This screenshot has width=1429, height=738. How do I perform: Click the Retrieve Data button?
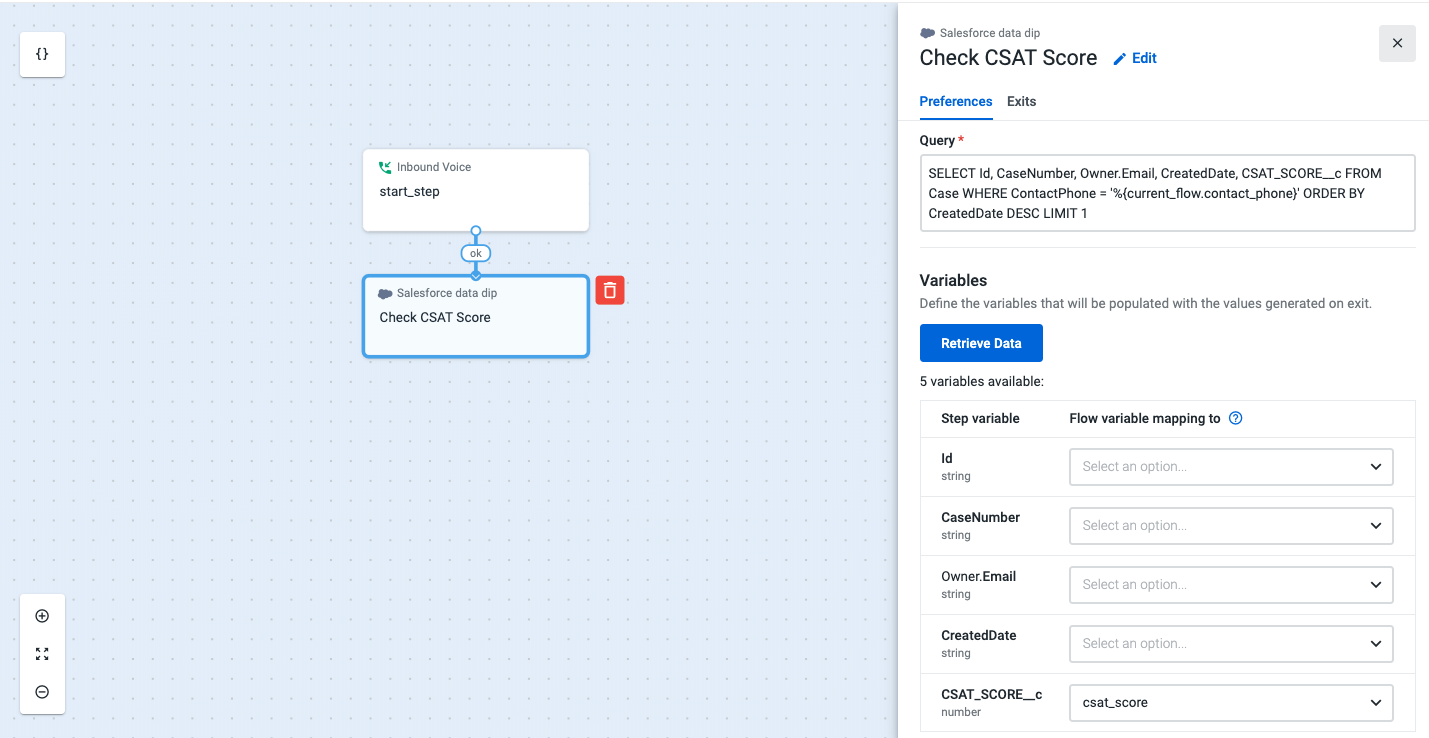tap(981, 342)
